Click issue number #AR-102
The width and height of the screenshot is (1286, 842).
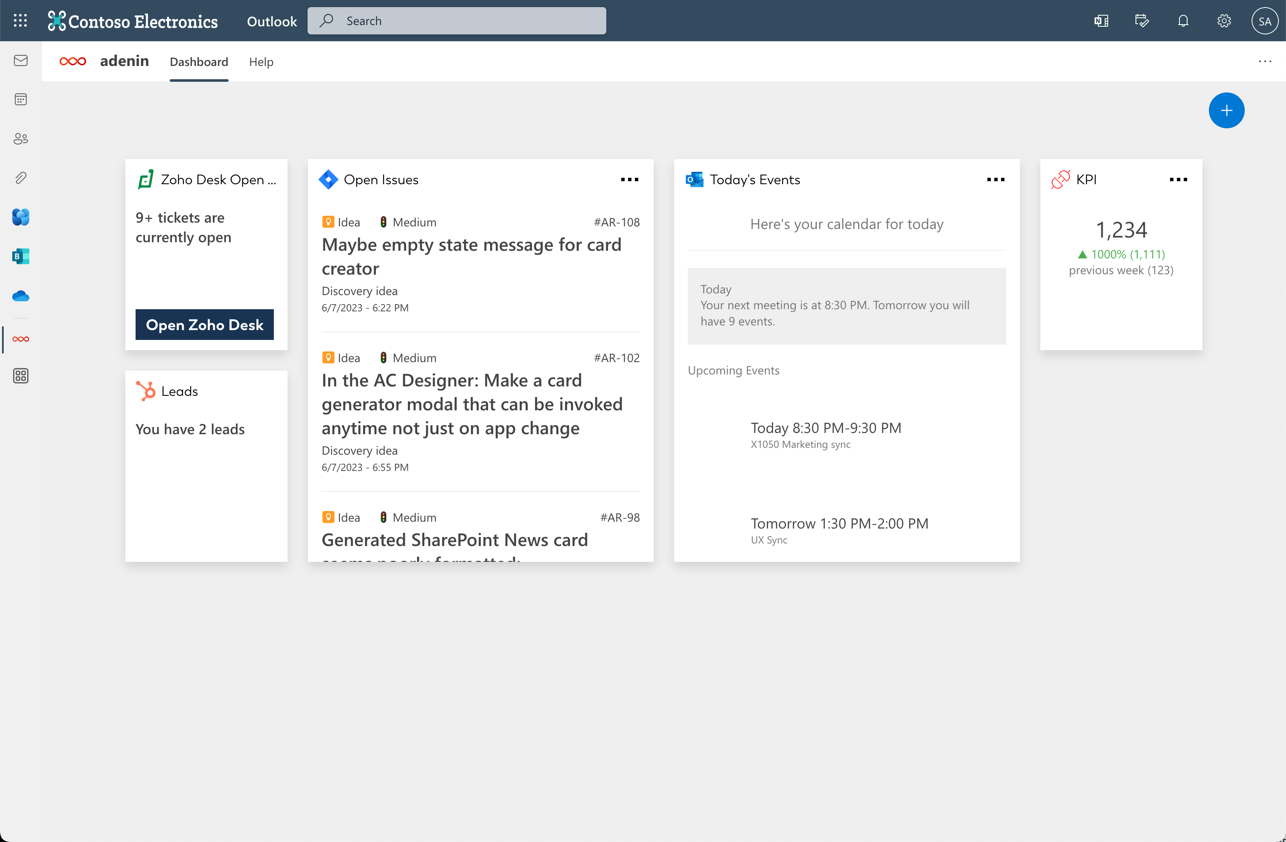pos(617,358)
